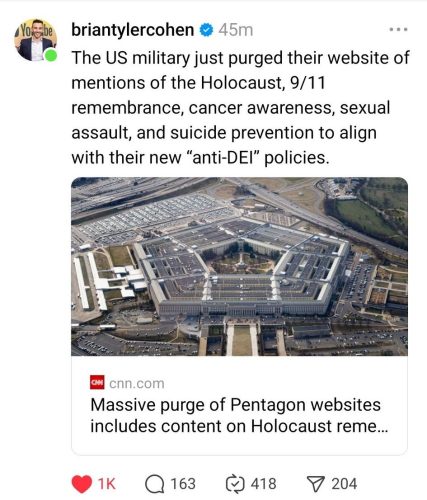The width and height of the screenshot is (427, 500).
Task: View the 1K likes count
Action: tap(107, 484)
